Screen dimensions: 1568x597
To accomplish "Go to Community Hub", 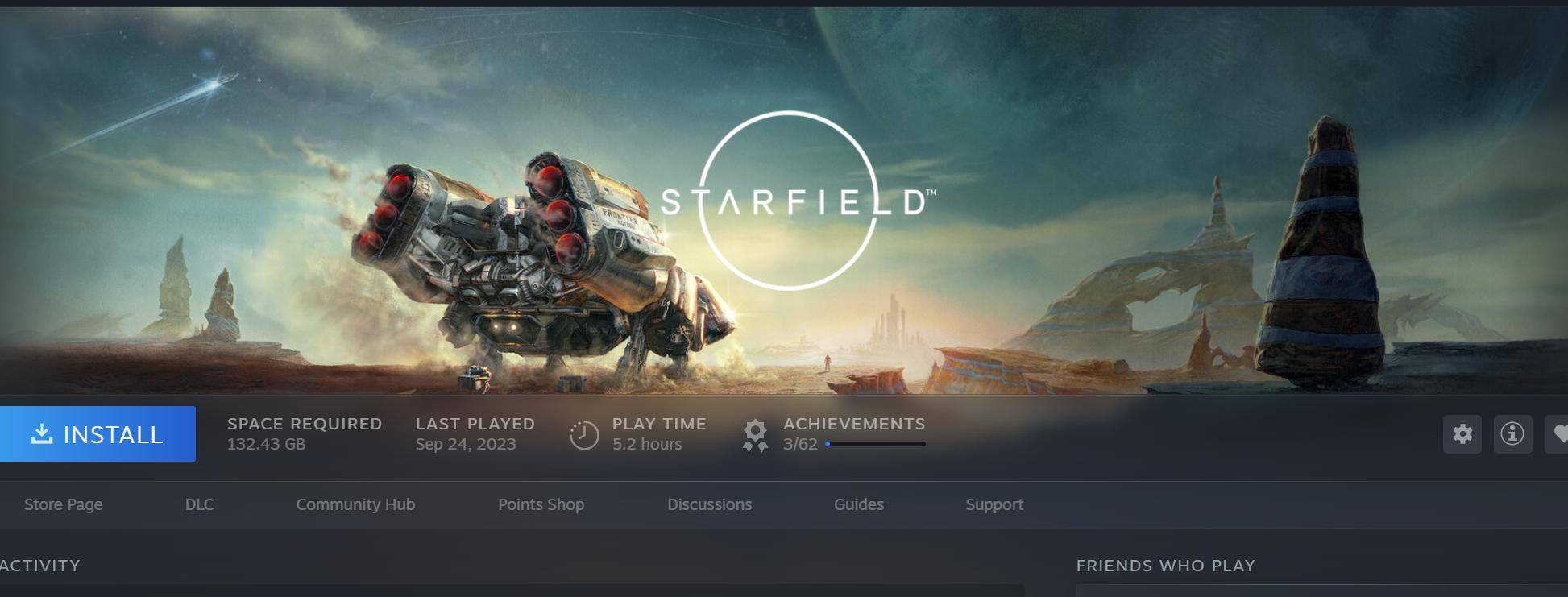I will (x=355, y=504).
